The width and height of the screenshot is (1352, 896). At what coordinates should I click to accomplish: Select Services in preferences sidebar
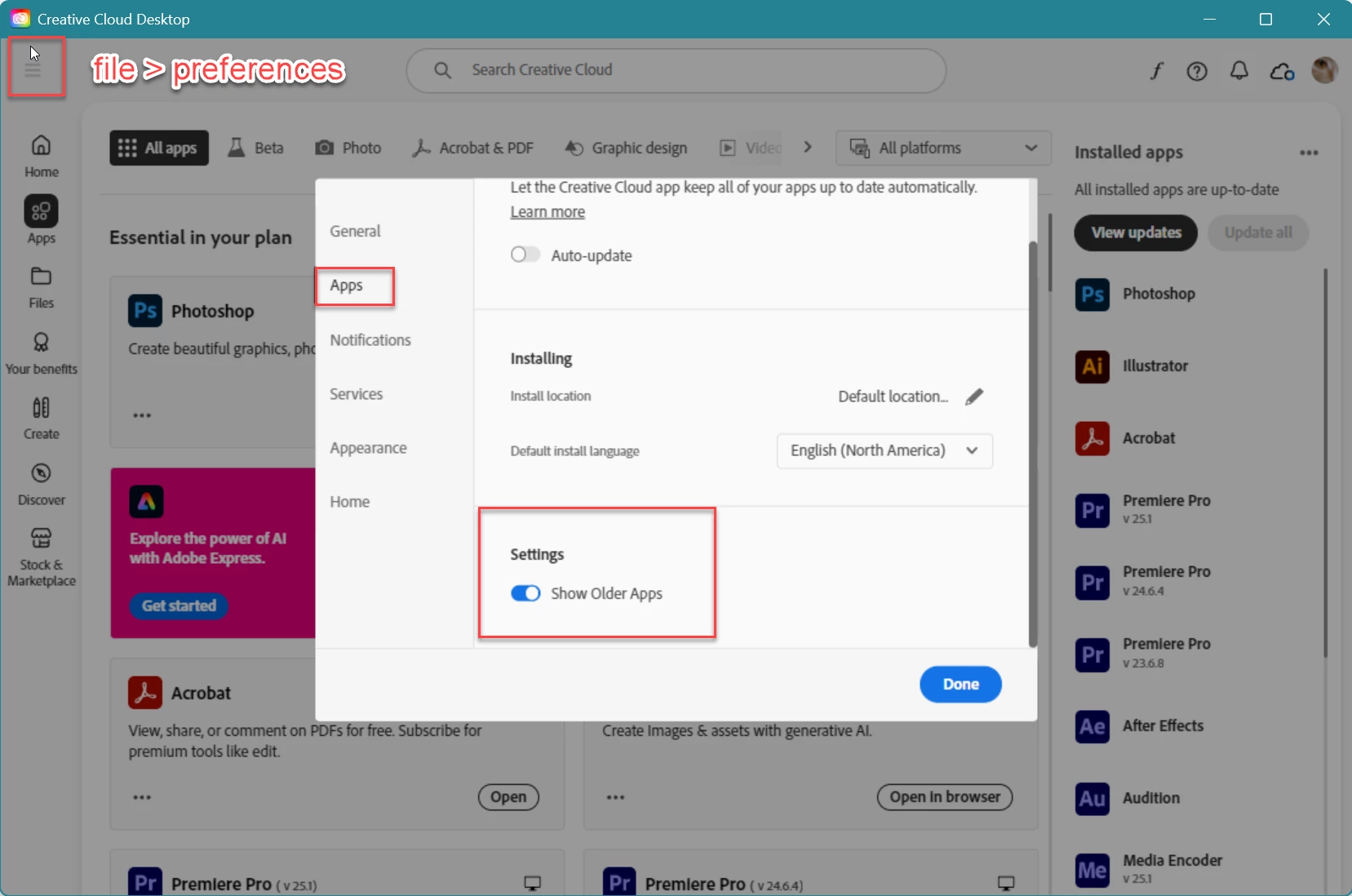[356, 394]
